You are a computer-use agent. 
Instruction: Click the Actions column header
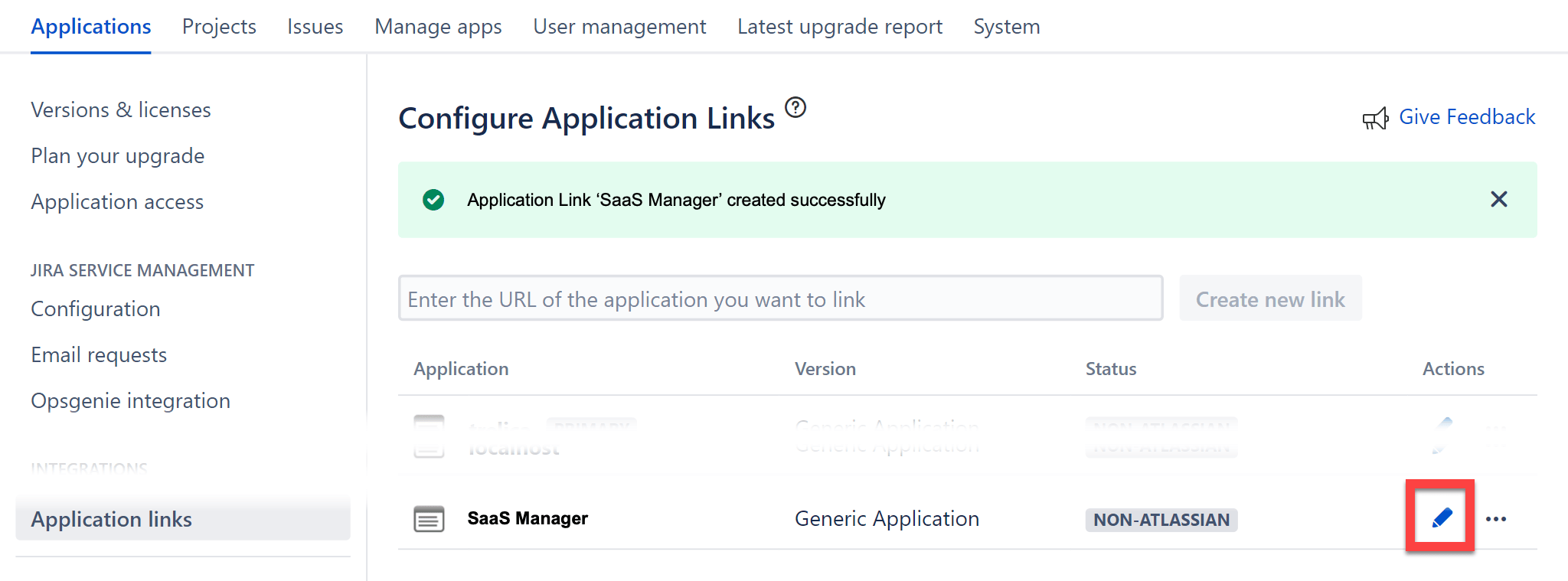[1453, 369]
